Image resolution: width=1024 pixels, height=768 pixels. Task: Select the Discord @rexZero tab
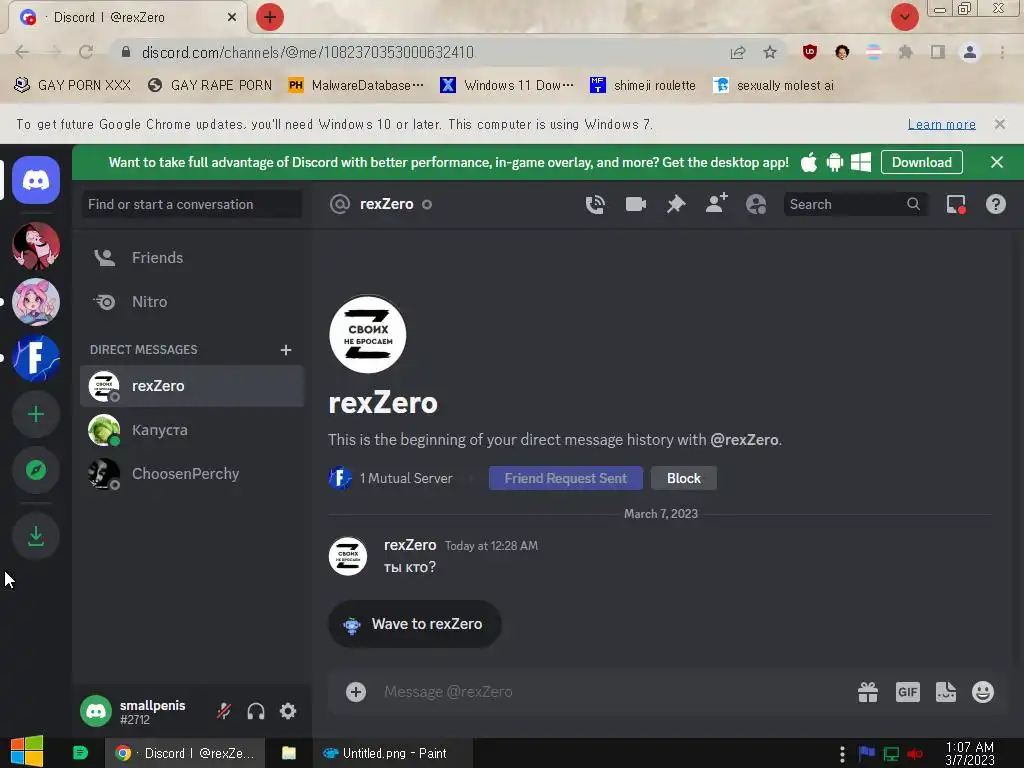pos(127,17)
